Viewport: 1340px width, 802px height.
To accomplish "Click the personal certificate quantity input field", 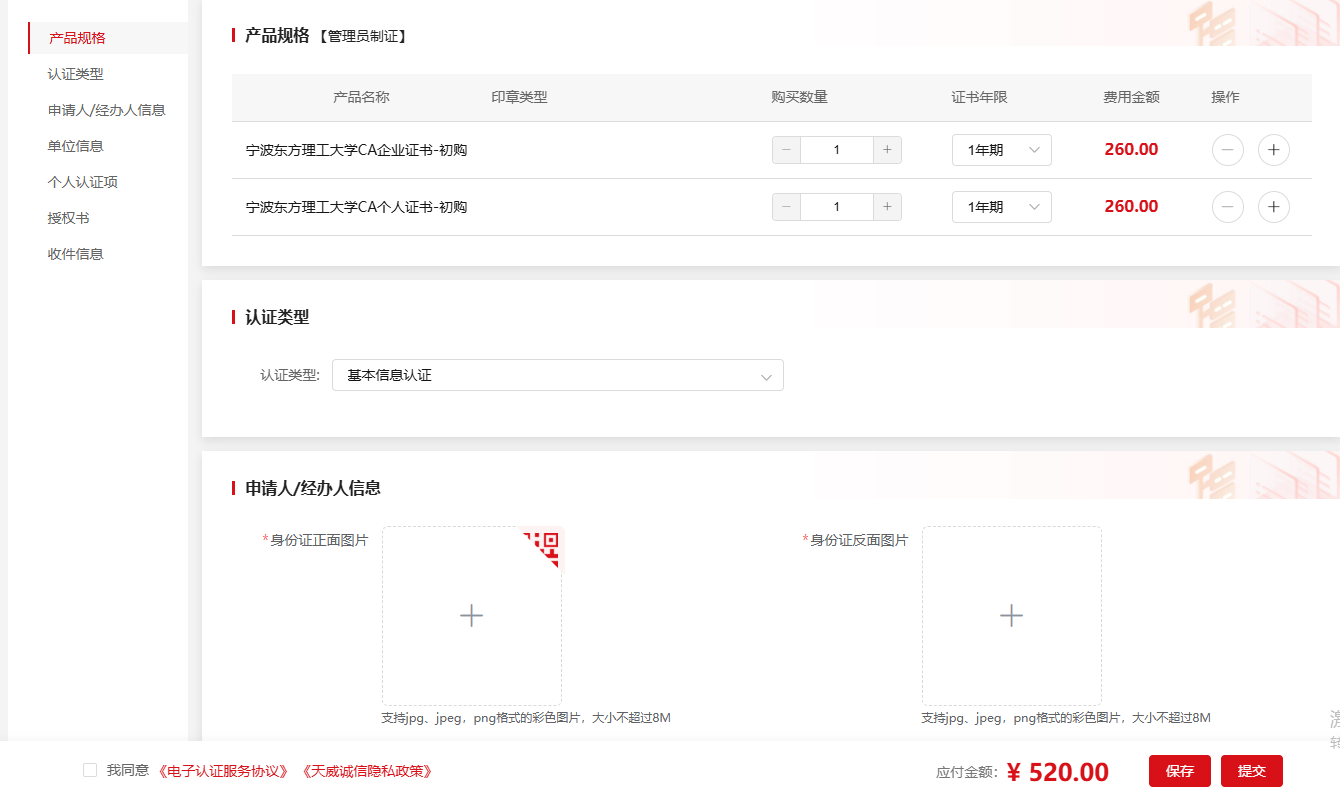I will [836, 207].
